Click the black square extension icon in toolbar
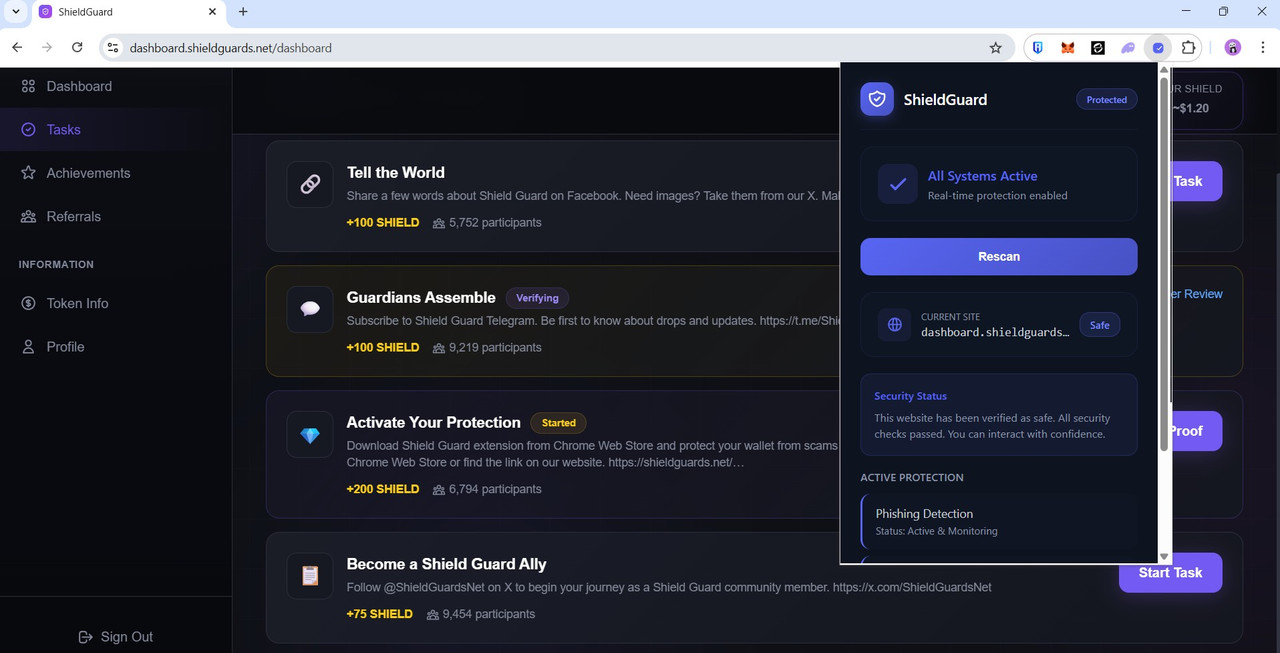Image resolution: width=1280 pixels, height=653 pixels. pos(1098,47)
